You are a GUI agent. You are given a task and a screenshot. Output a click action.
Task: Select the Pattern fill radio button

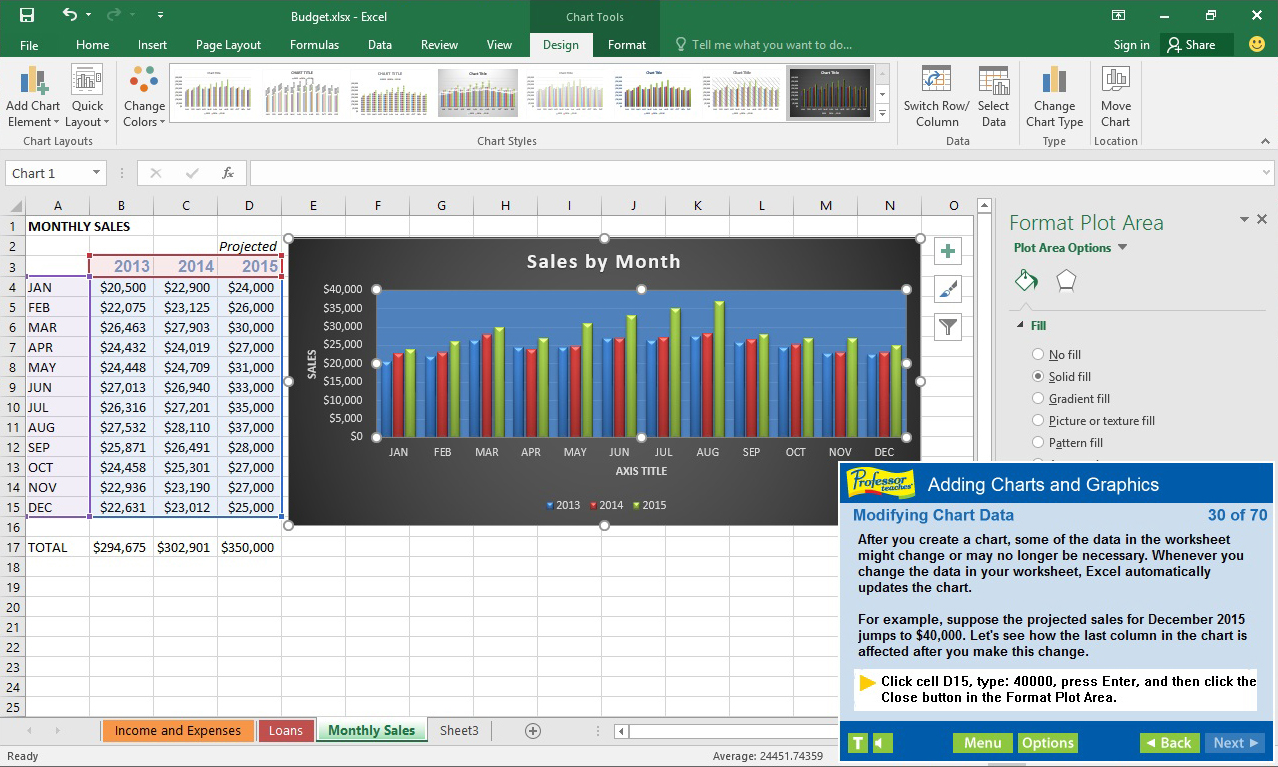(1038, 443)
